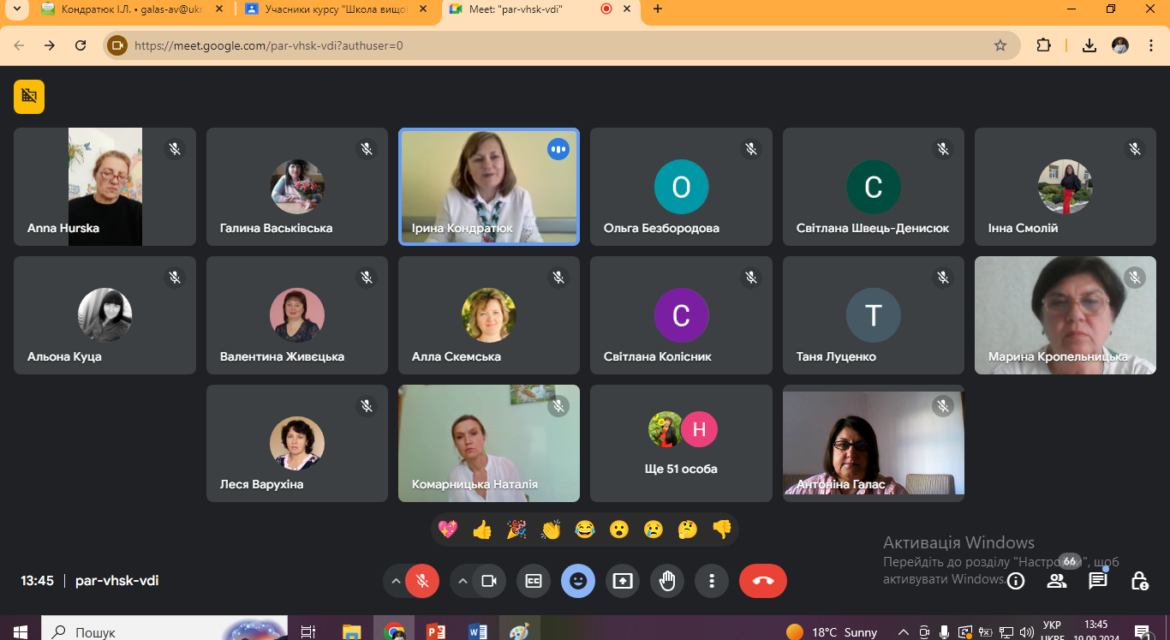
Task: Turn on closed captions CC button
Action: 534,581
